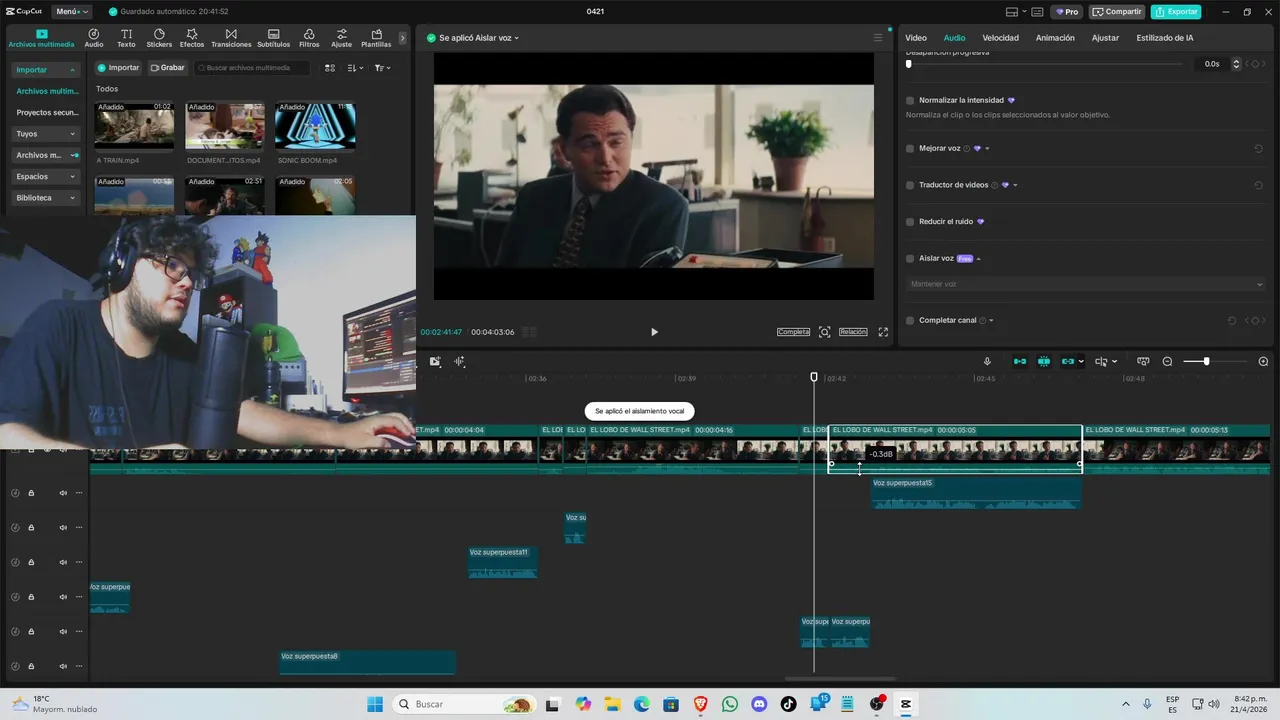Open the media filter dropdown

[382, 68]
